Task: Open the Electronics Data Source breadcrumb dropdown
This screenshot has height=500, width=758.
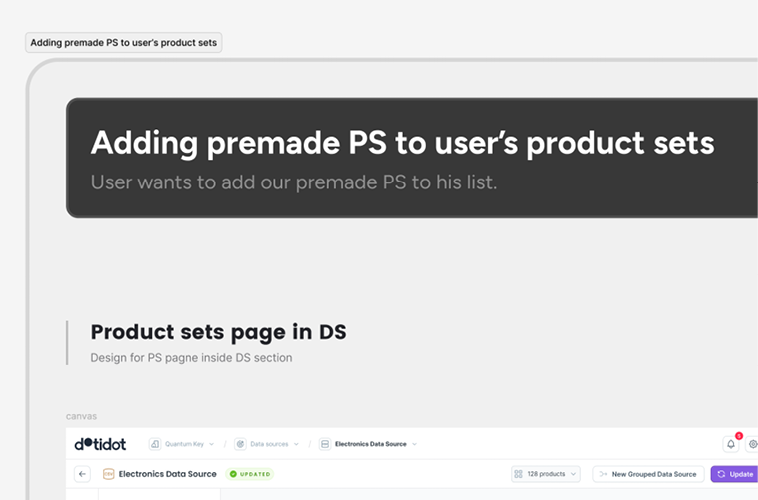Action: click(x=414, y=444)
